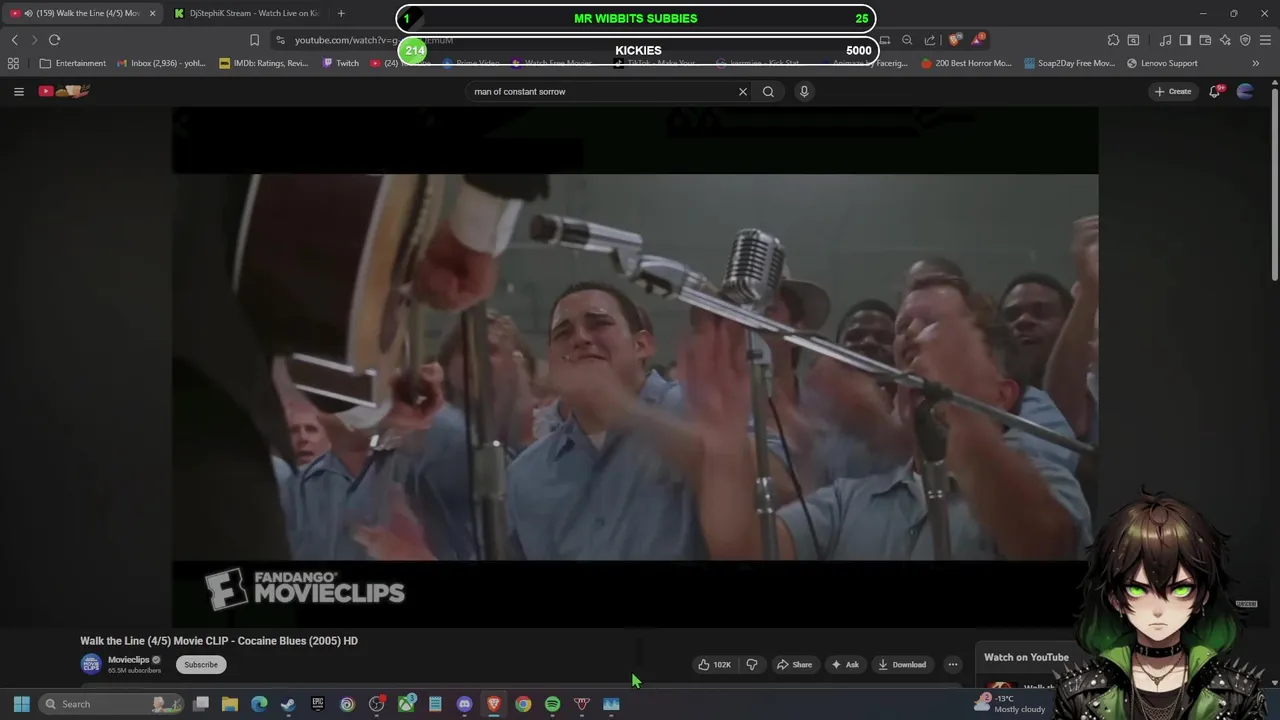
Task: Switch to Brave browser in the taskbar
Action: click(x=494, y=704)
